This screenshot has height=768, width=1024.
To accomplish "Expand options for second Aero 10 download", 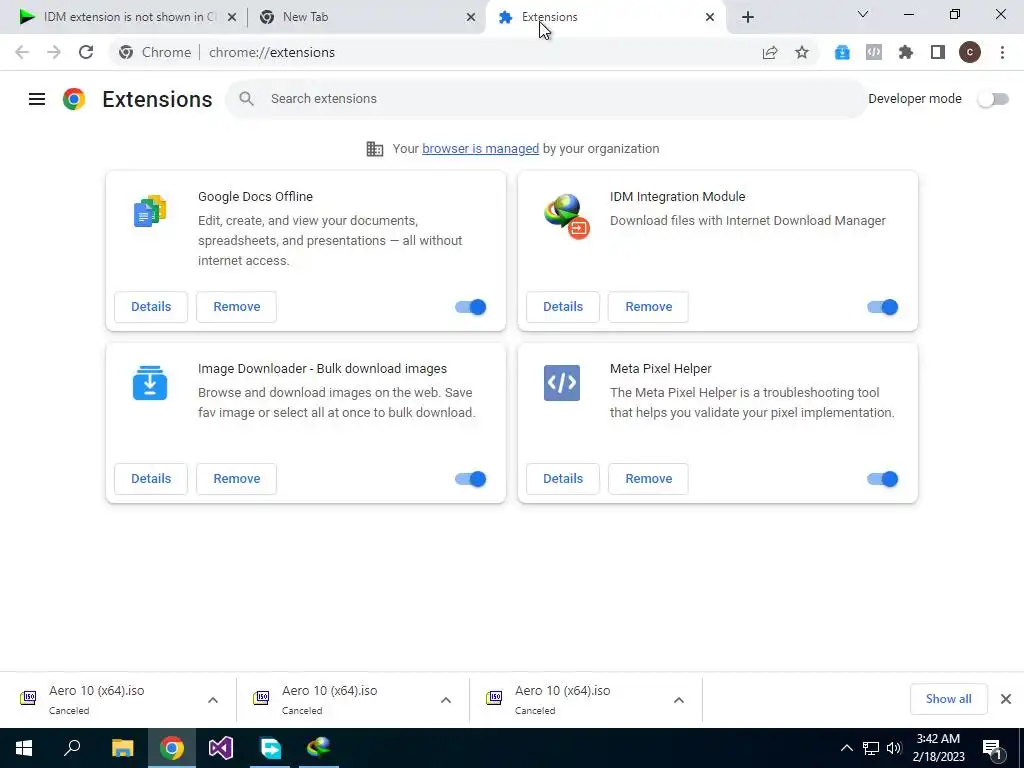I will coord(446,700).
